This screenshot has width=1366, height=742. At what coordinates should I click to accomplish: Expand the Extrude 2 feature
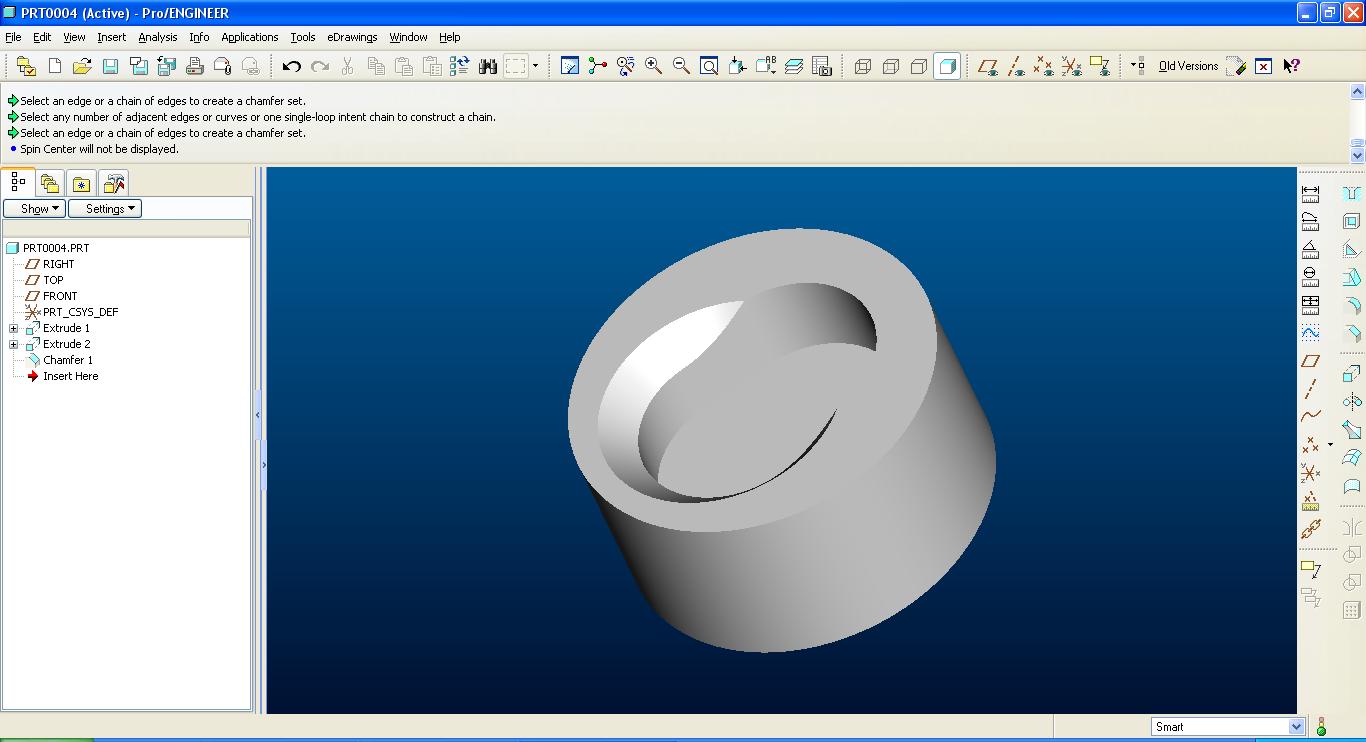click(x=14, y=344)
